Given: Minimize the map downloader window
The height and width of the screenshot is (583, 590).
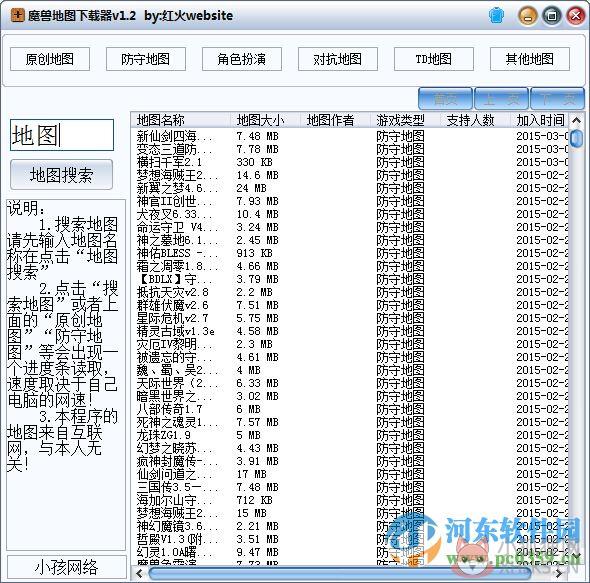Looking at the screenshot, I should point(528,16).
